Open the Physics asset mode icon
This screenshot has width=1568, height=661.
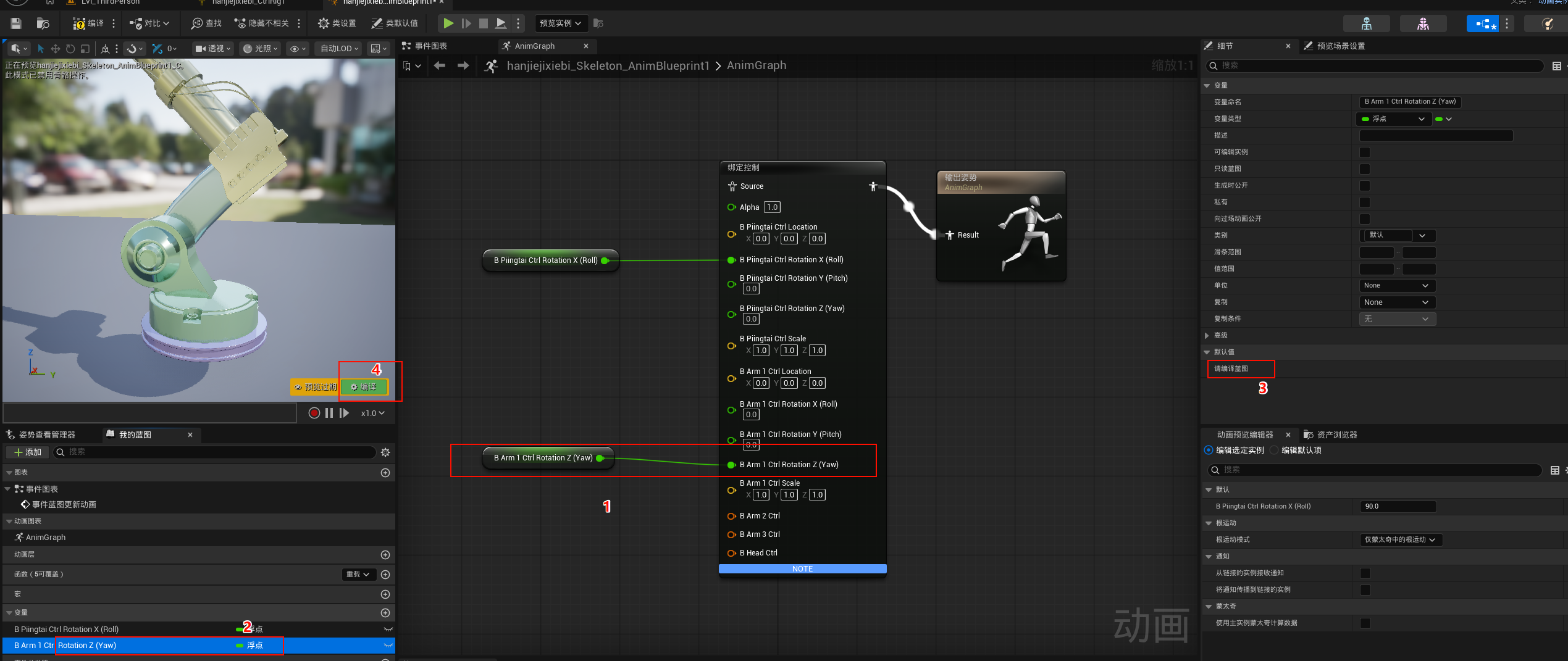coord(1547,23)
